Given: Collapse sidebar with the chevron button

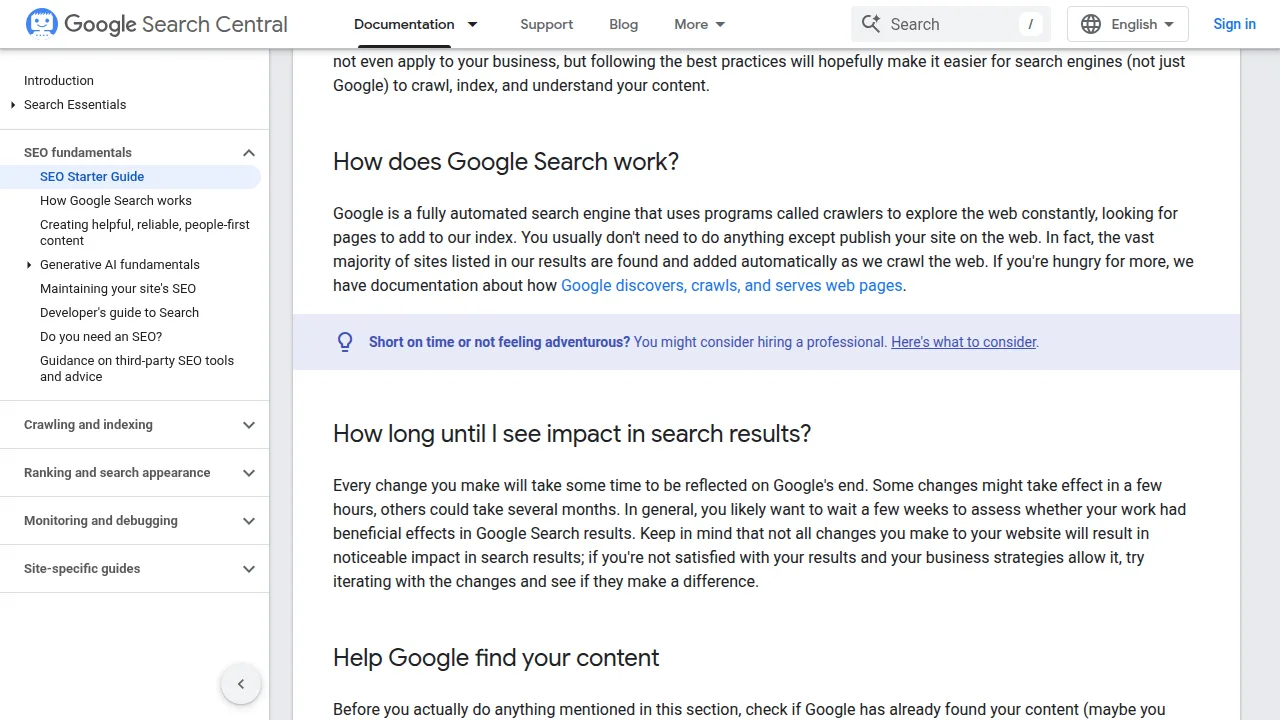Looking at the screenshot, I should [241, 684].
